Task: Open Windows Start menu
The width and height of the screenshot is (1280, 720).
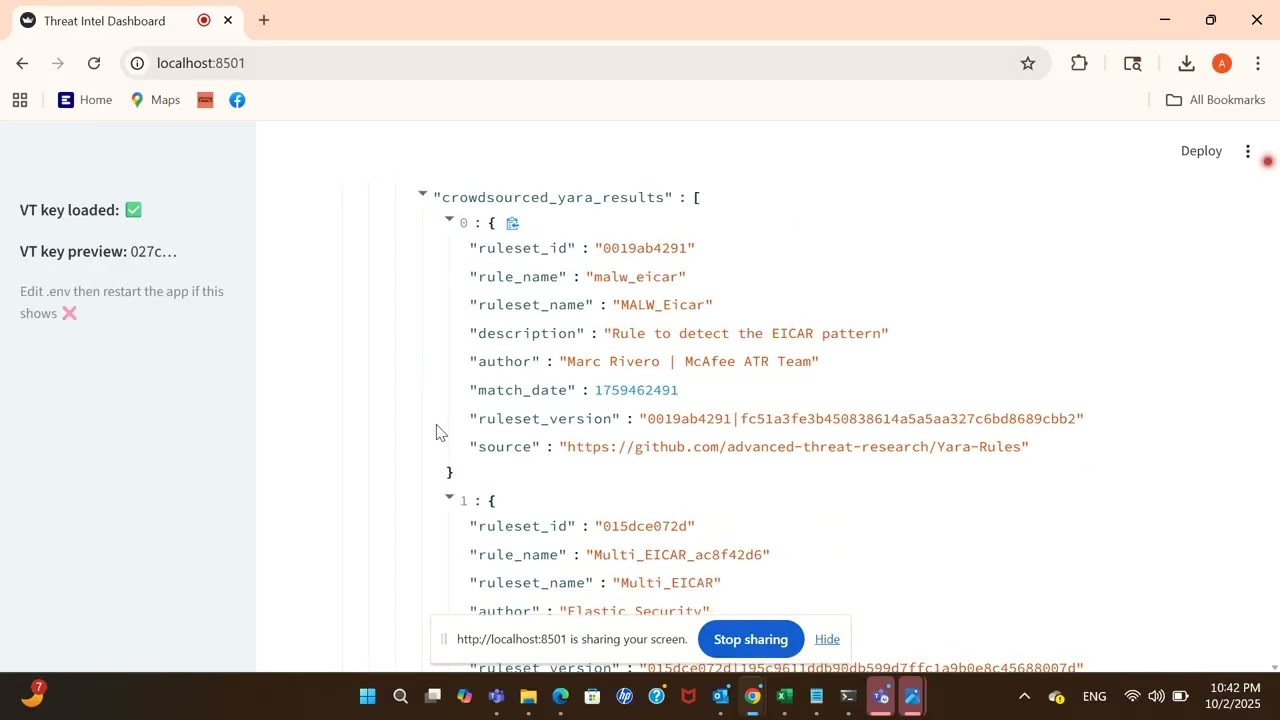Action: coord(368,696)
